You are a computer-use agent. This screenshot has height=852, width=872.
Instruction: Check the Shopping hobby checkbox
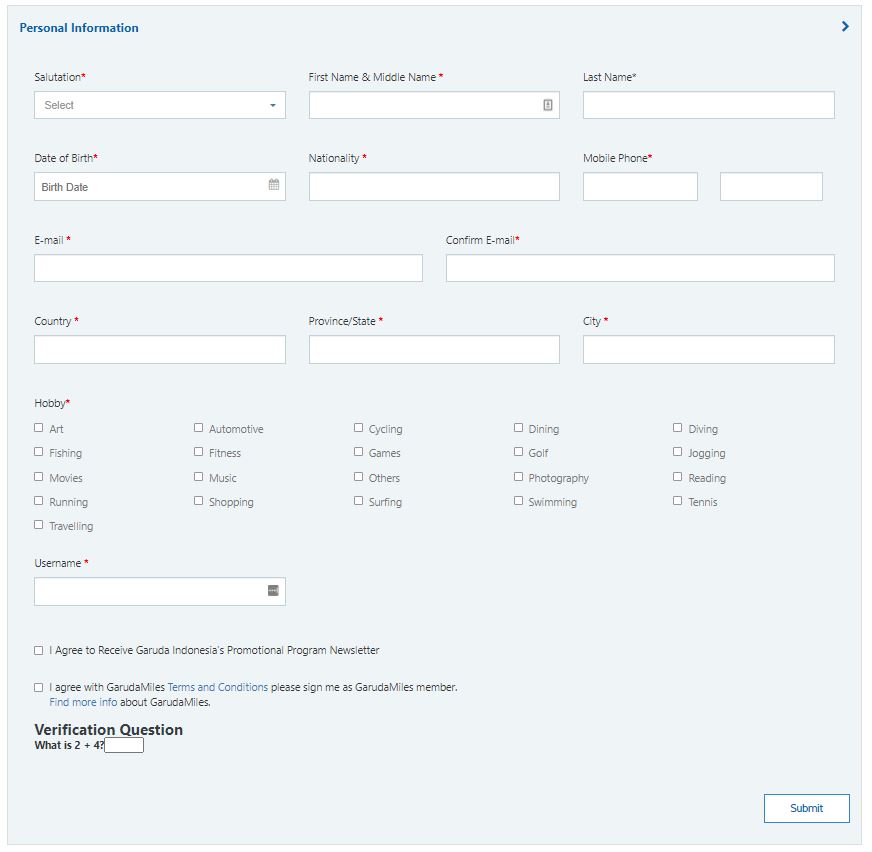(199, 501)
